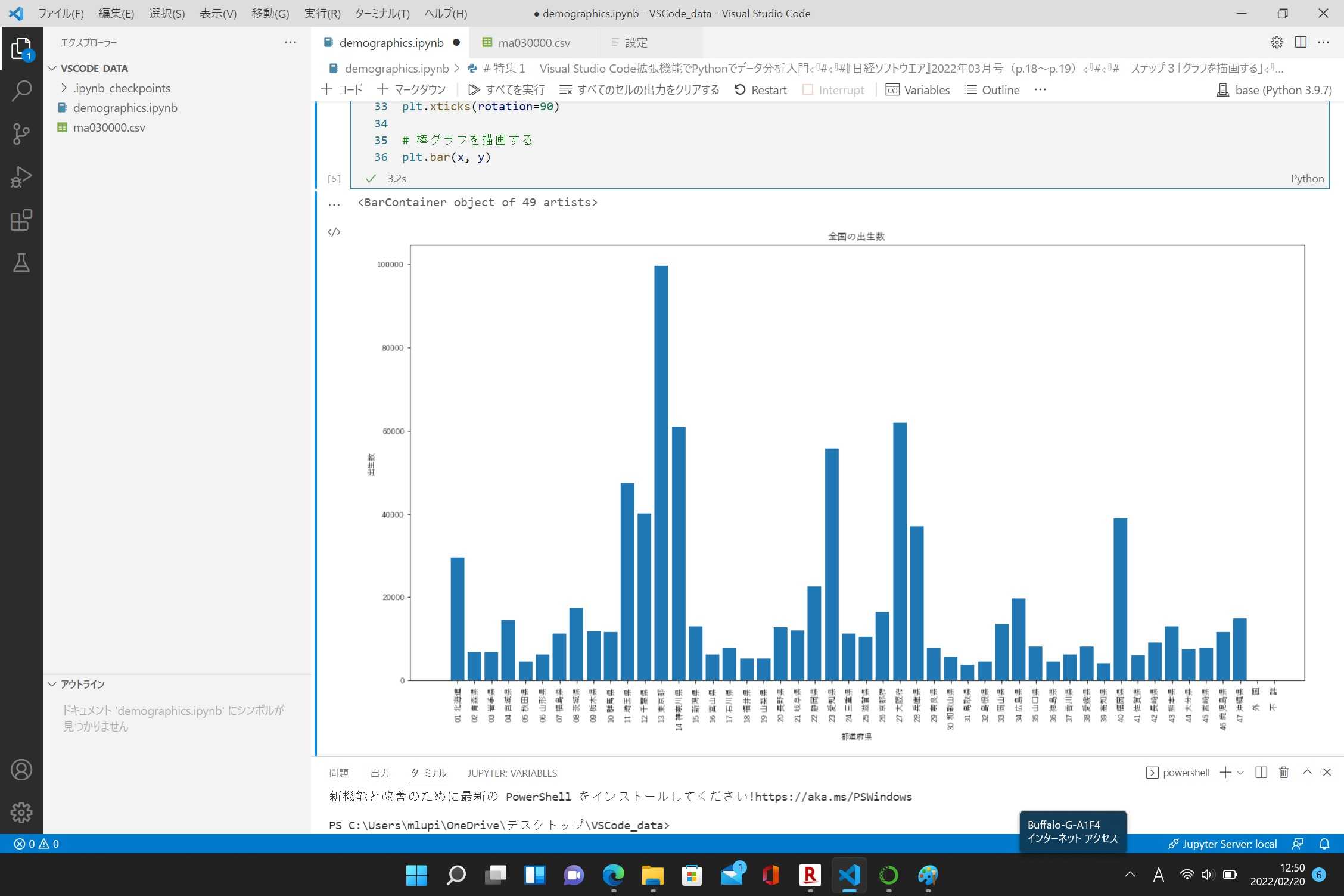Open the Outline from the notebook toolbar
The height and width of the screenshot is (896, 1344).
(x=991, y=89)
